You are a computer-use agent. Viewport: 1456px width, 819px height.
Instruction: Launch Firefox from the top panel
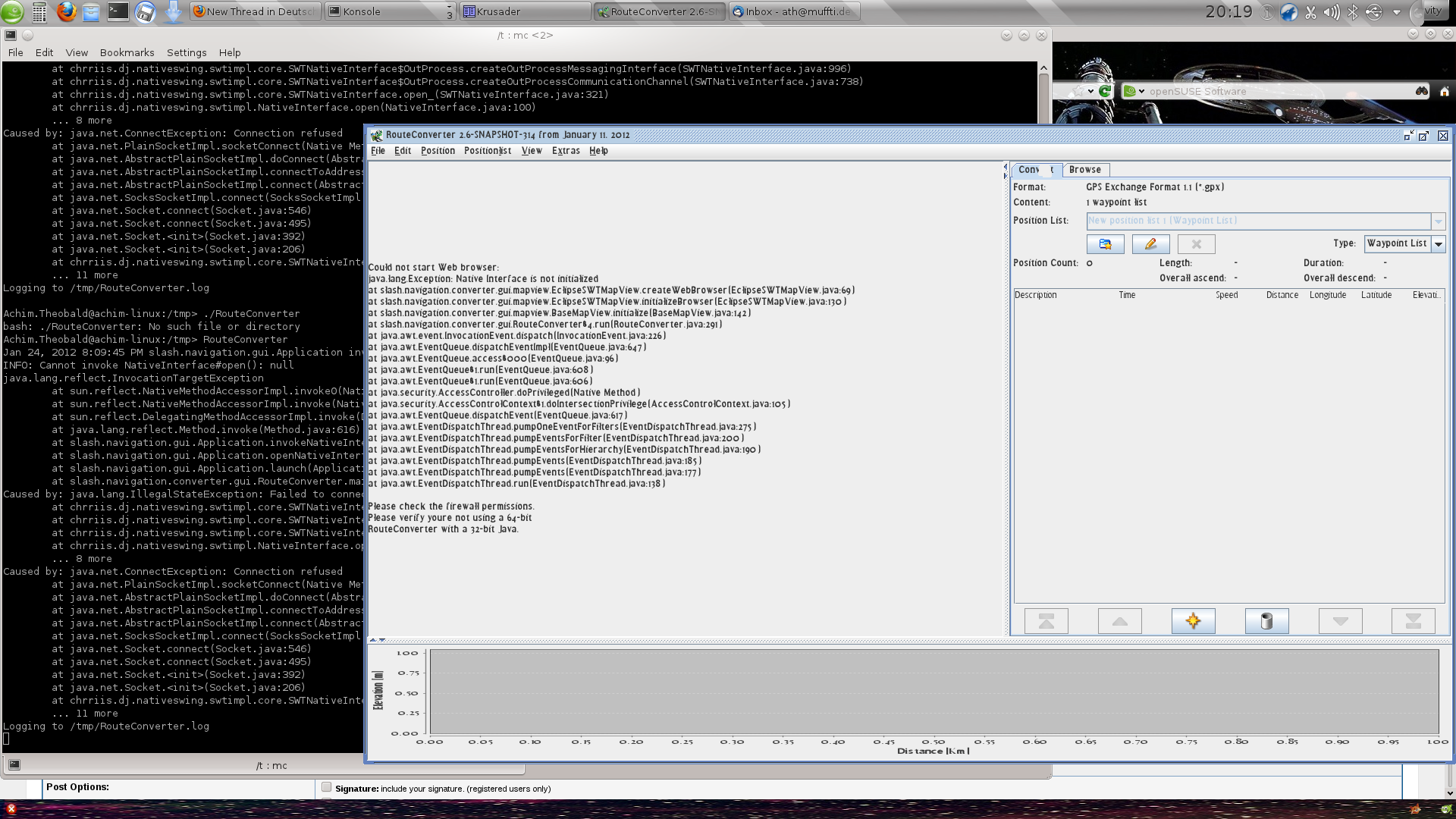[67, 11]
